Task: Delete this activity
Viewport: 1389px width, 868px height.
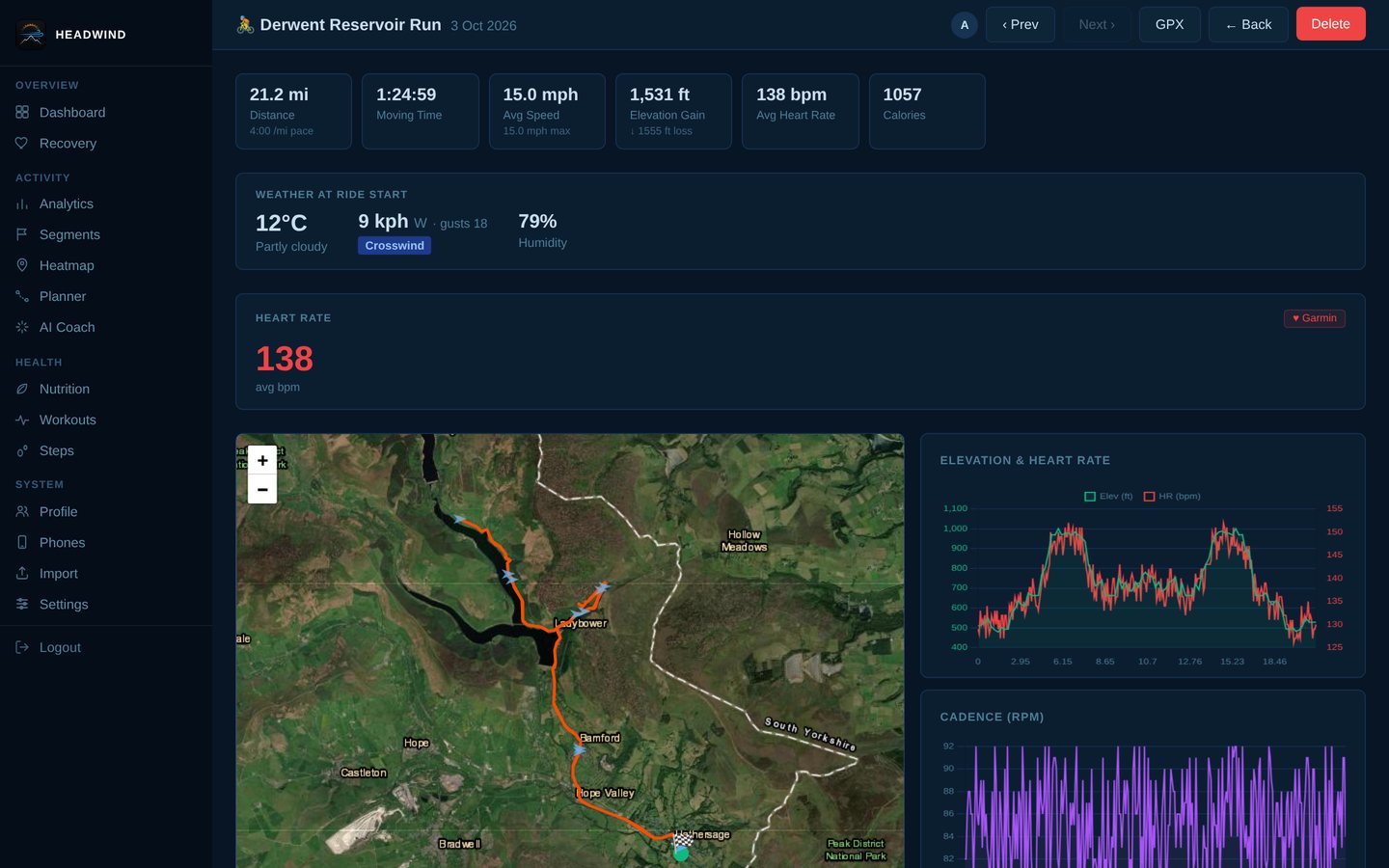Action: [1330, 24]
